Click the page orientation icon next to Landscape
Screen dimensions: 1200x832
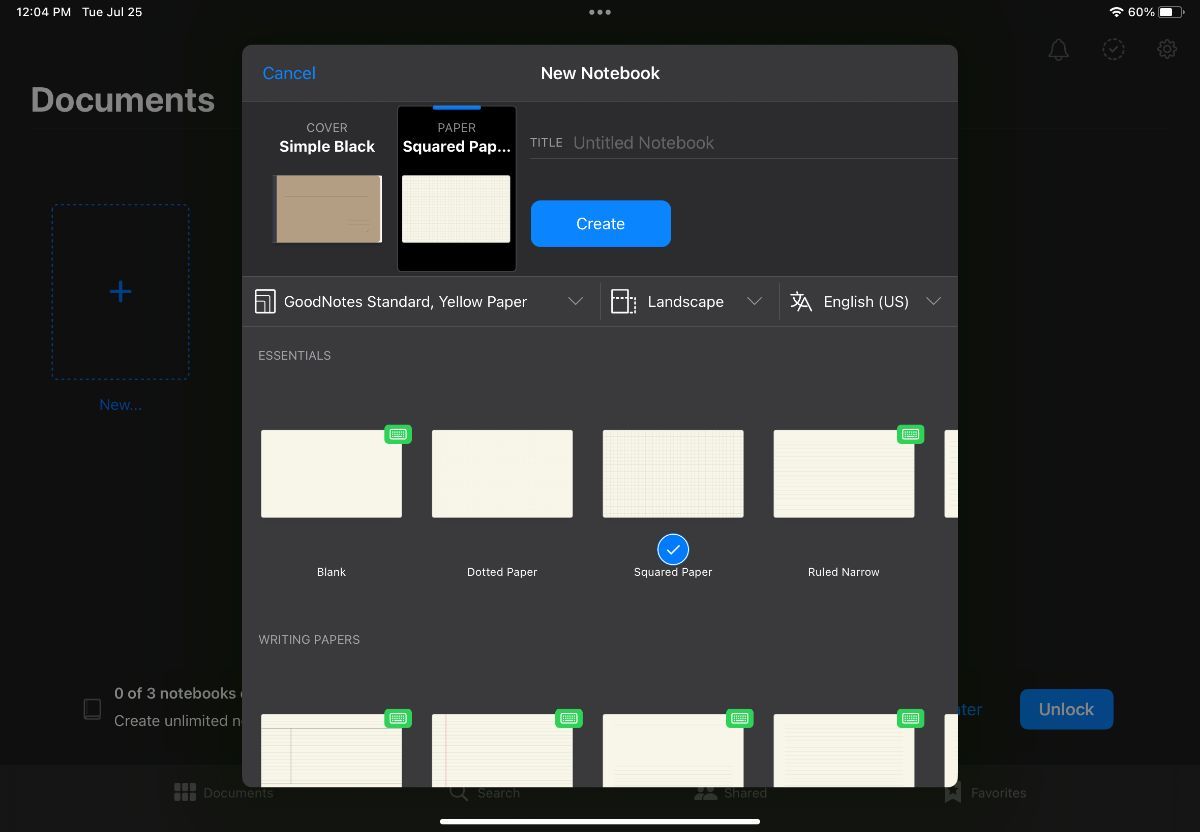pyautogui.click(x=623, y=301)
